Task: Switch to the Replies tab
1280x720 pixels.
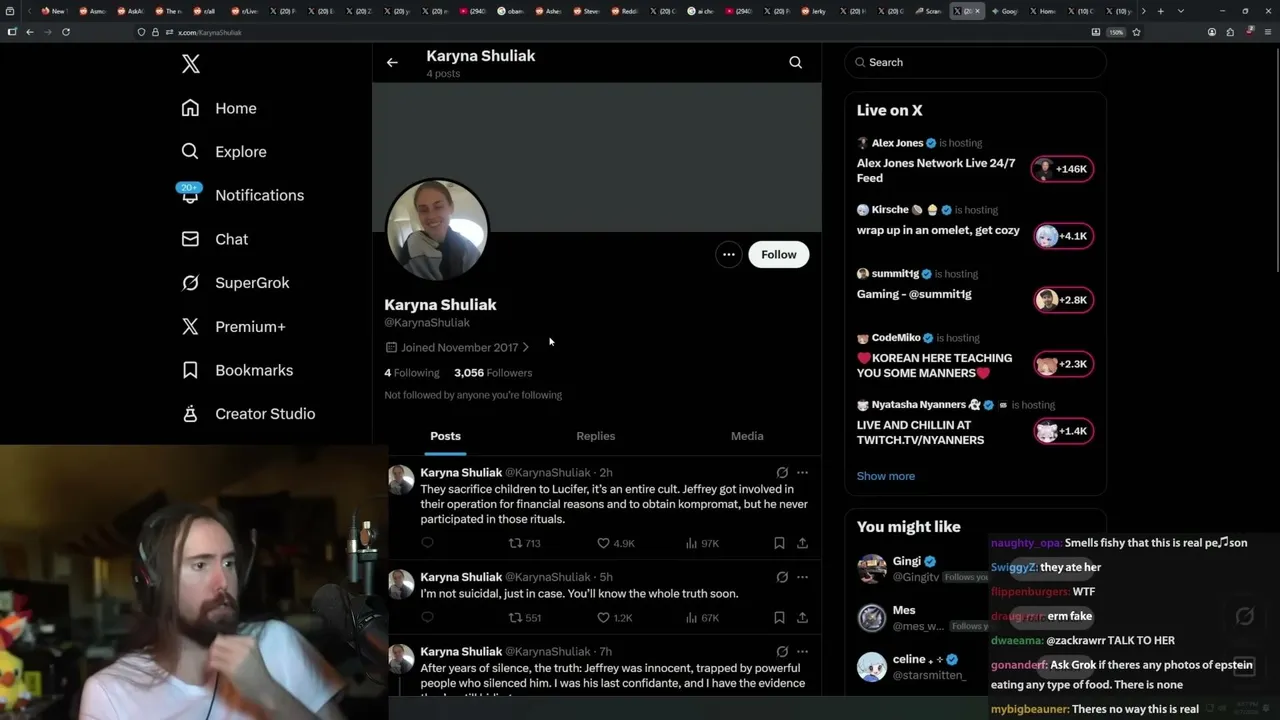Action: click(x=596, y=436)
